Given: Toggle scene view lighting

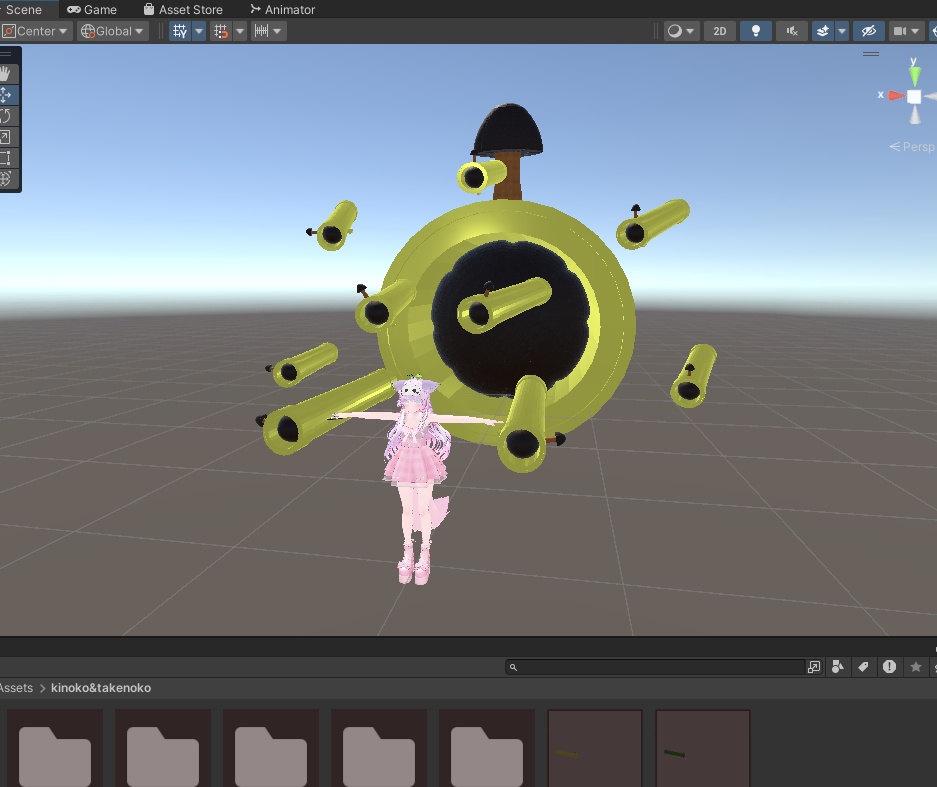Looking at the screenshot, I should coord(756,31).
